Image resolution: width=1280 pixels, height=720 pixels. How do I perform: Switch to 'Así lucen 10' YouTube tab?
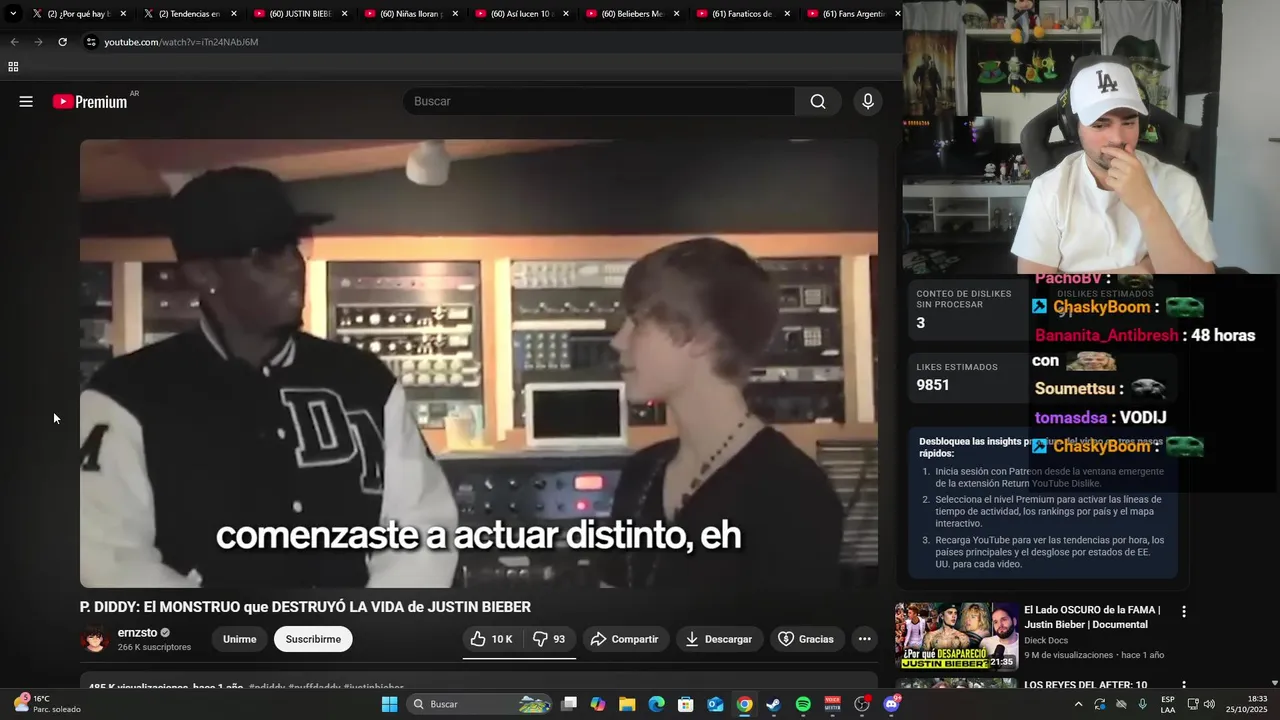[521, 14]
